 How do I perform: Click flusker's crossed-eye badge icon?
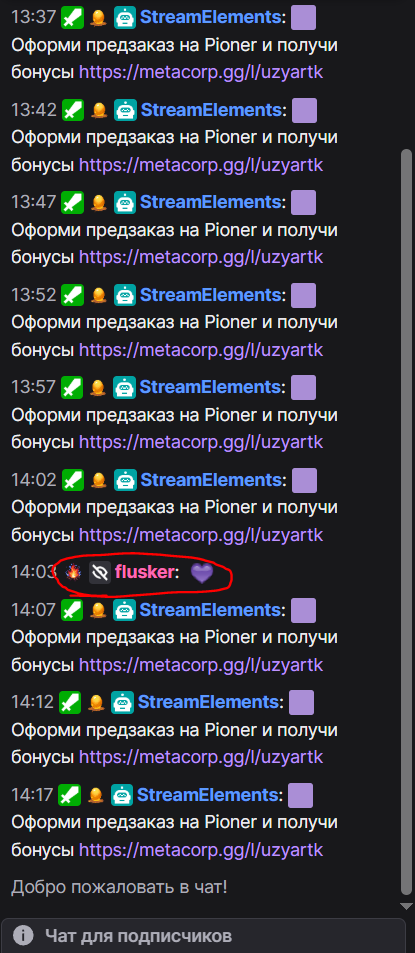[100, 573]
